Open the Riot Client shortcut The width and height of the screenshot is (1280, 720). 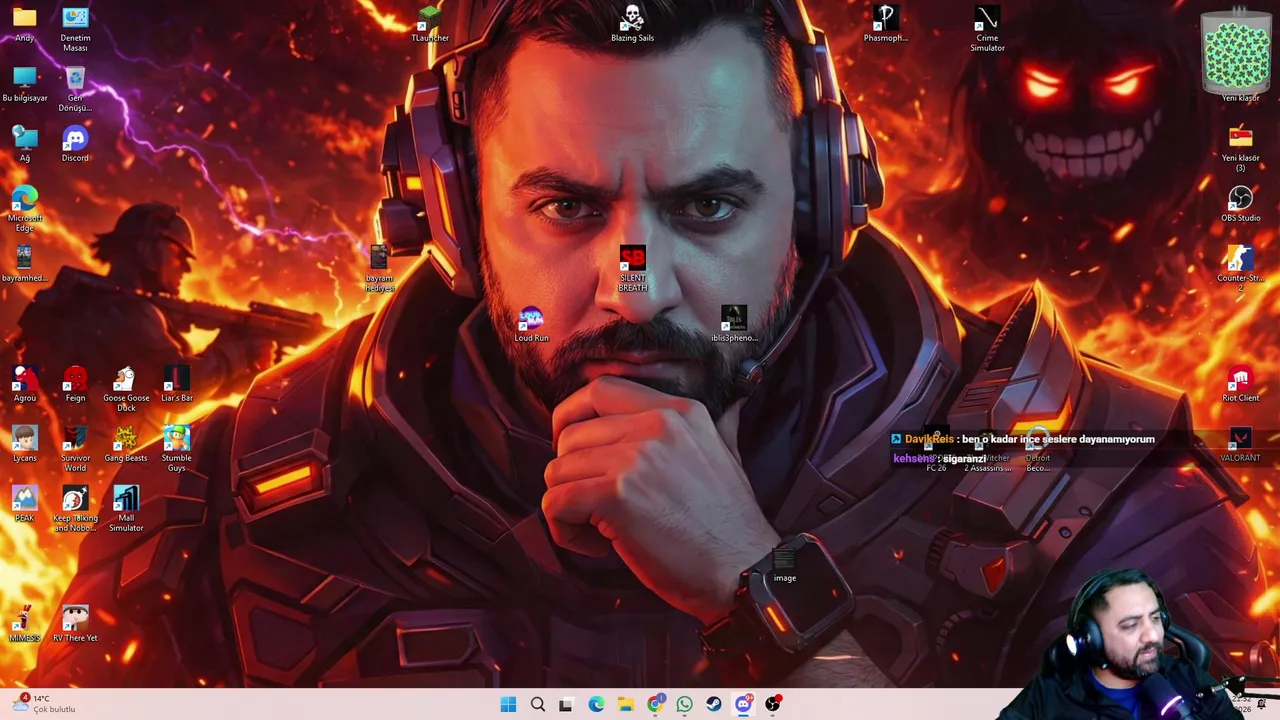(1240, 385)
